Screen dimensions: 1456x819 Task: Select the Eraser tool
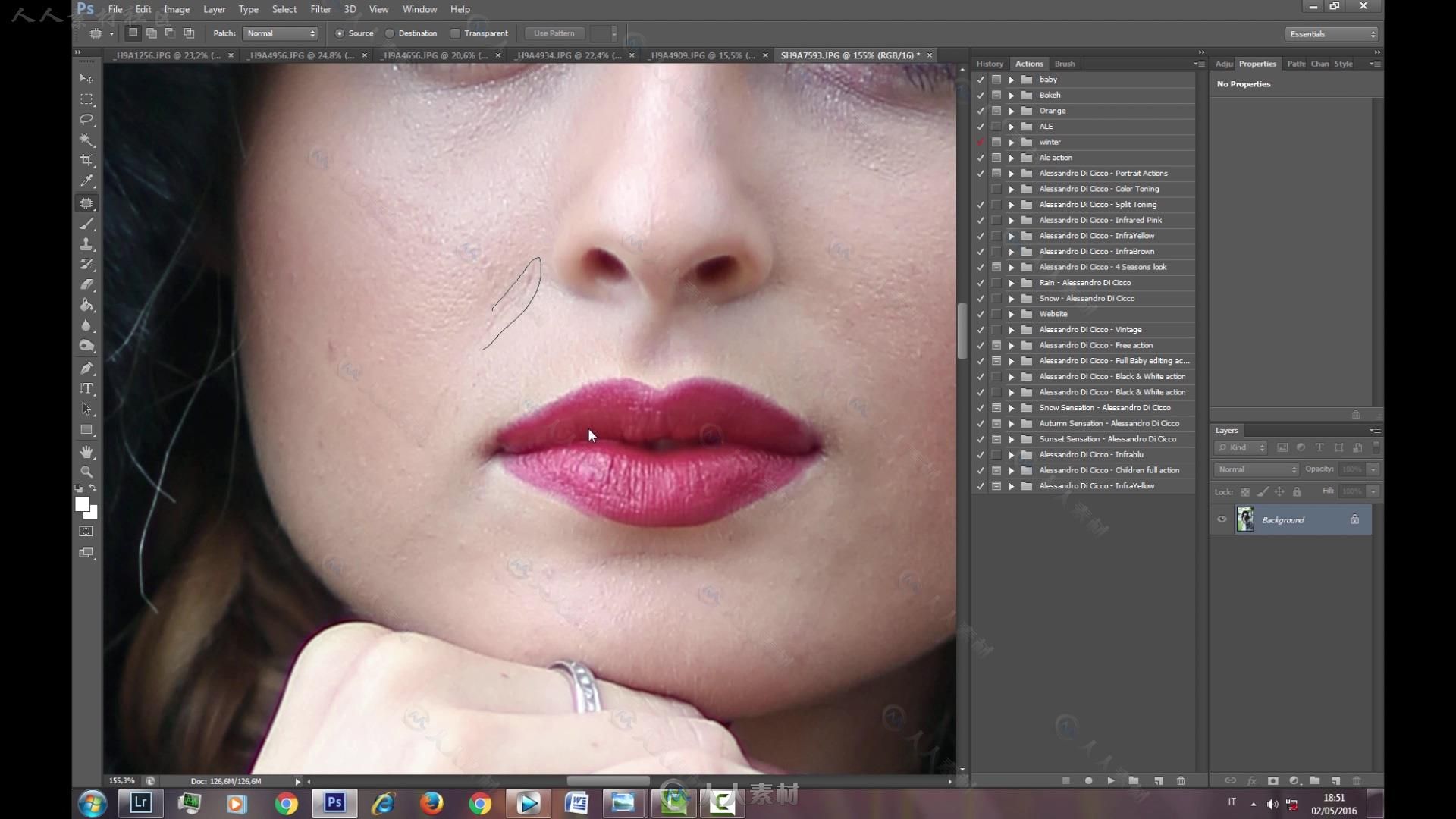tap(86, 285)
